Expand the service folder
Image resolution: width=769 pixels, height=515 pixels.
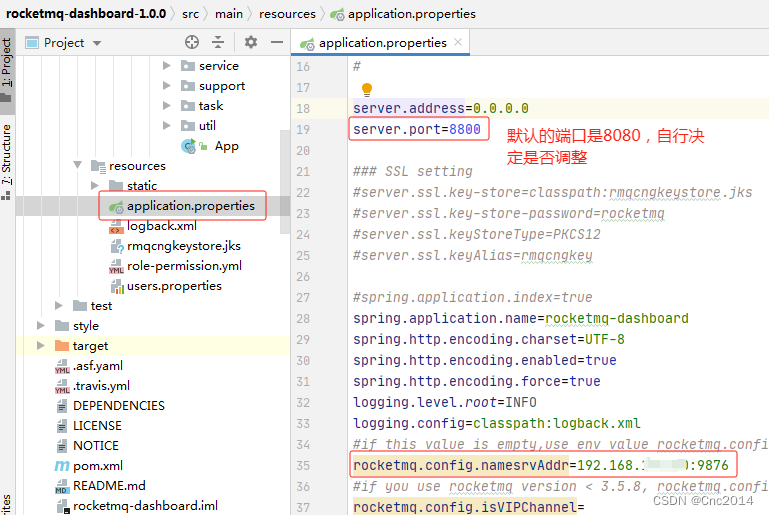167,65
